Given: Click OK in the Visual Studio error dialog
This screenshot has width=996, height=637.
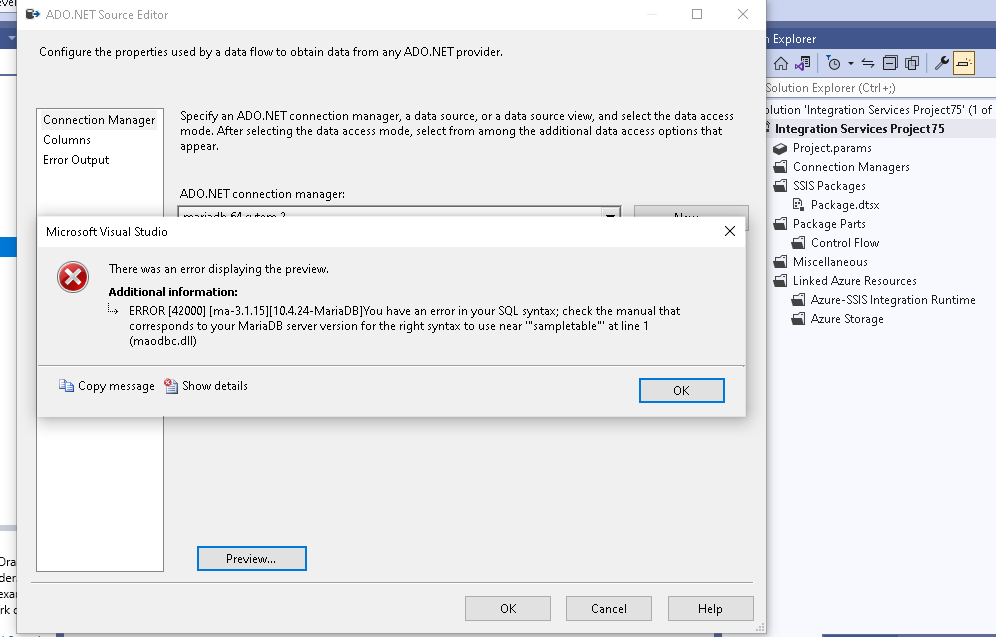Looking at the screenshot, I should coord(681,391).
